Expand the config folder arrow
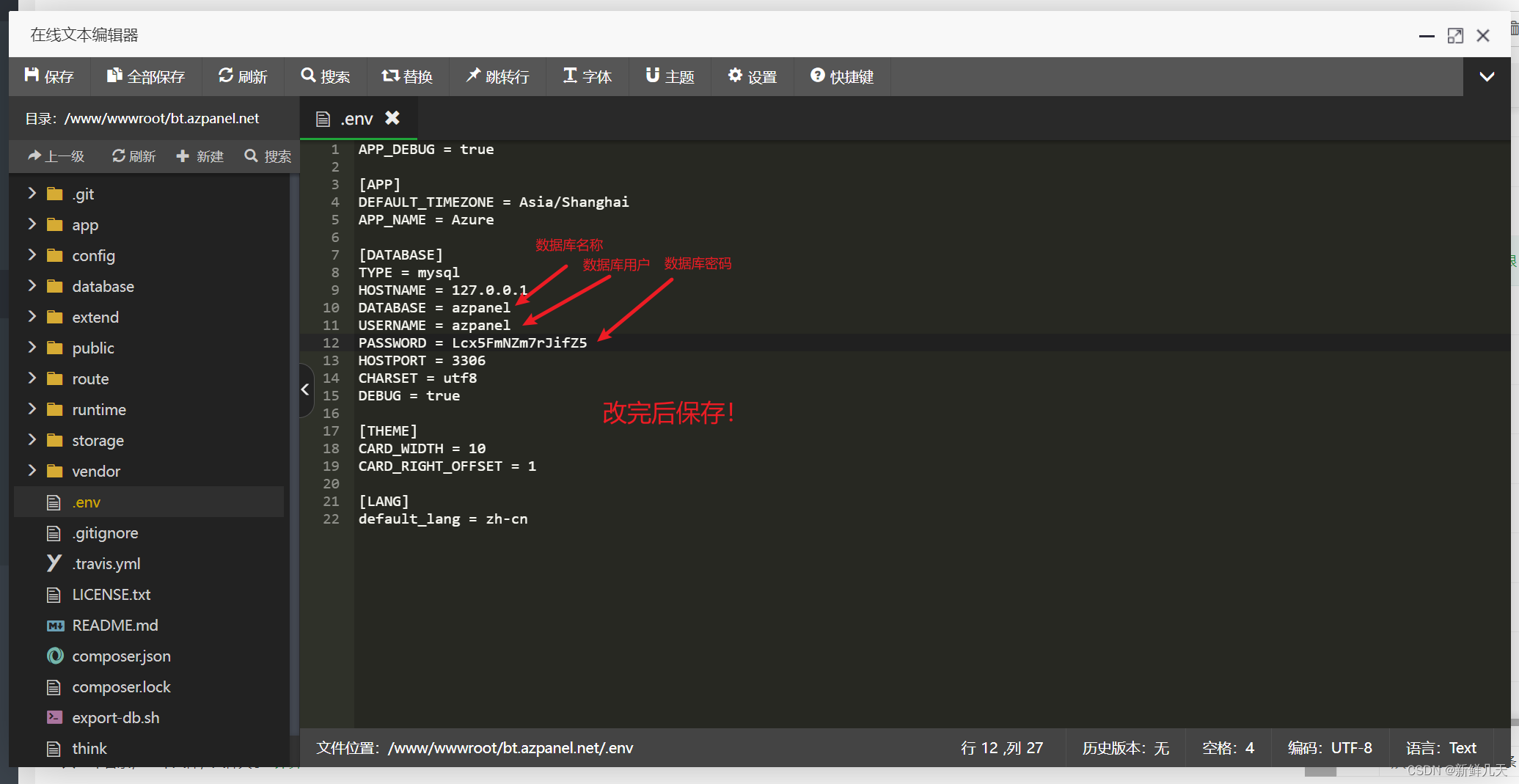The image size is (1519, 784). click(32, 254)
